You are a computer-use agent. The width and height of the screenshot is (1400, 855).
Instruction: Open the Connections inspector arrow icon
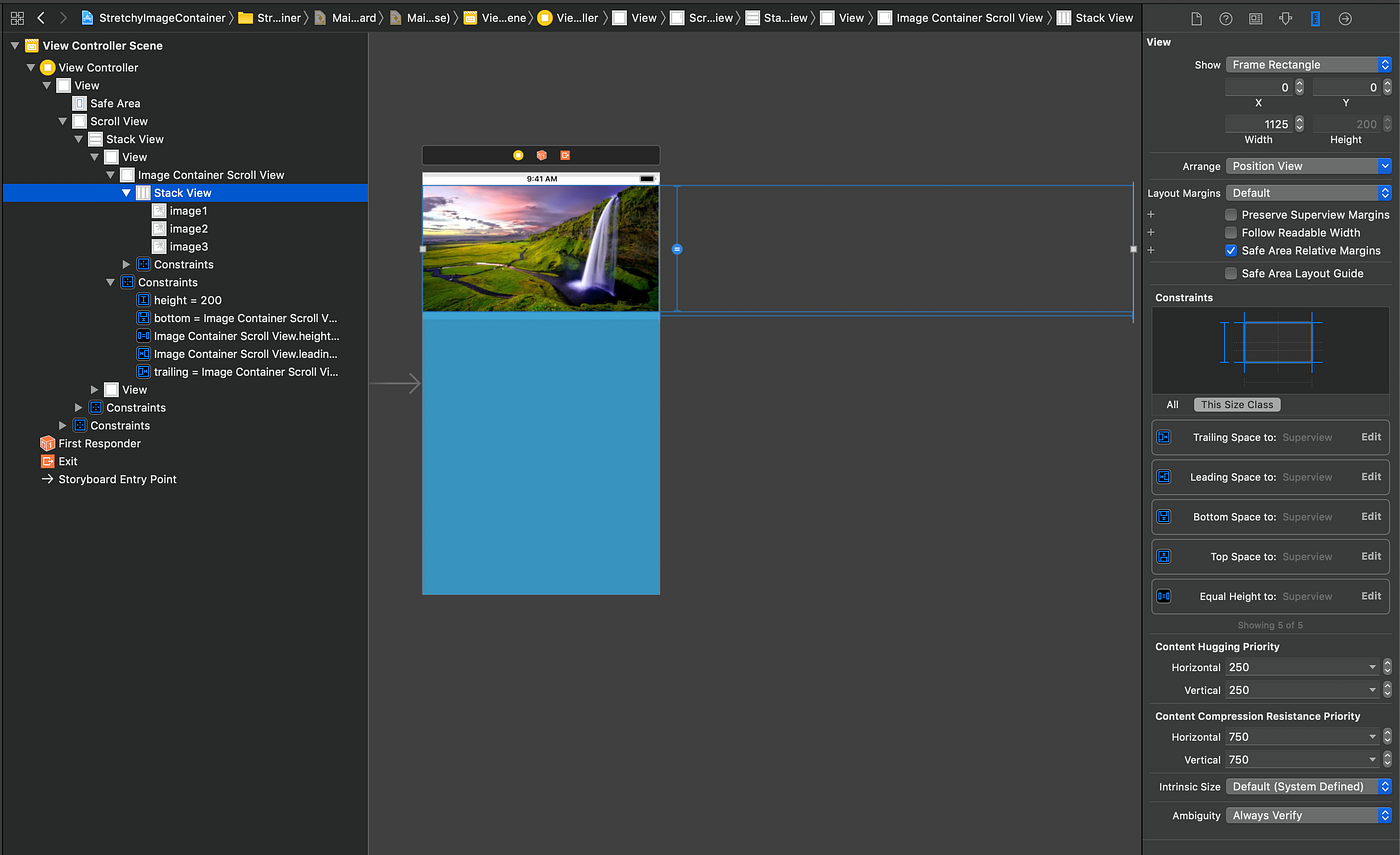coord(1345,18)
